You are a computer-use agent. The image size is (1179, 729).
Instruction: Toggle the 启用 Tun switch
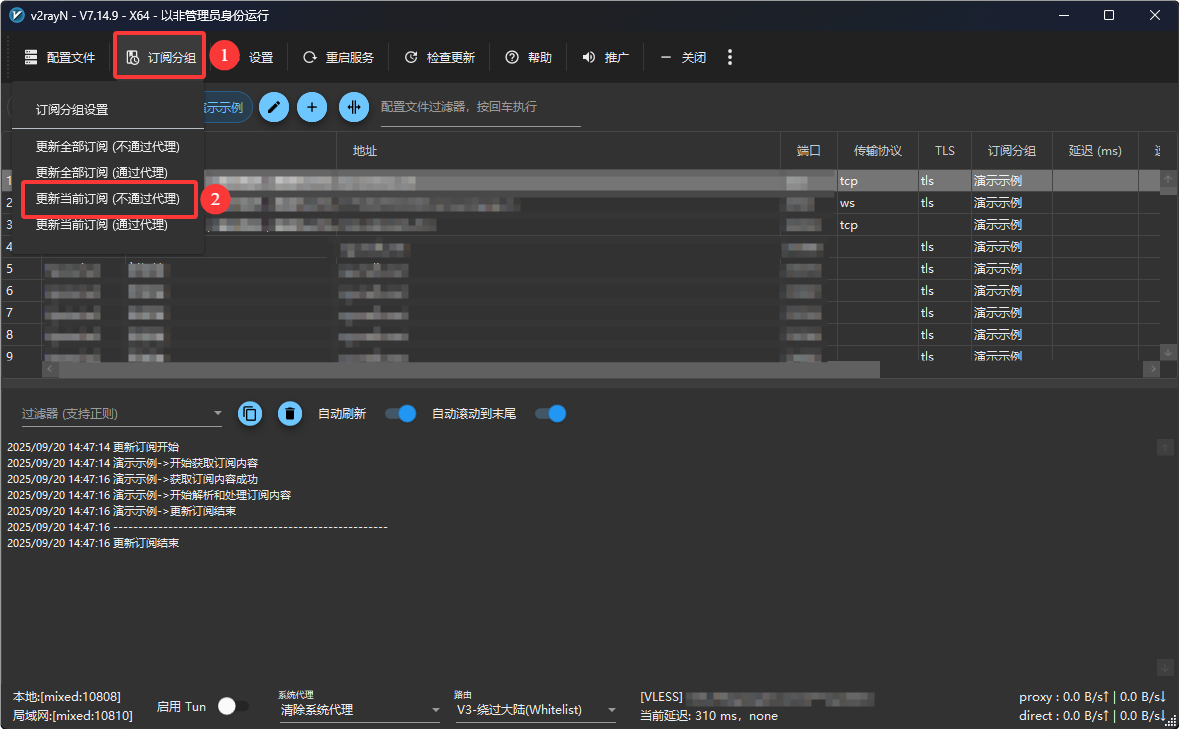tap(232, 706)
